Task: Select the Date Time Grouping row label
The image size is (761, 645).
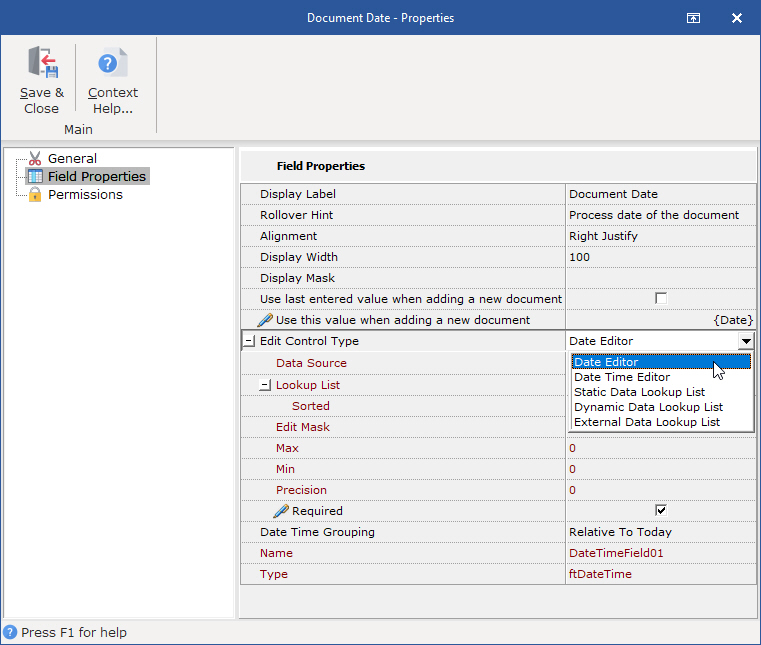Action: click(317, 532)
